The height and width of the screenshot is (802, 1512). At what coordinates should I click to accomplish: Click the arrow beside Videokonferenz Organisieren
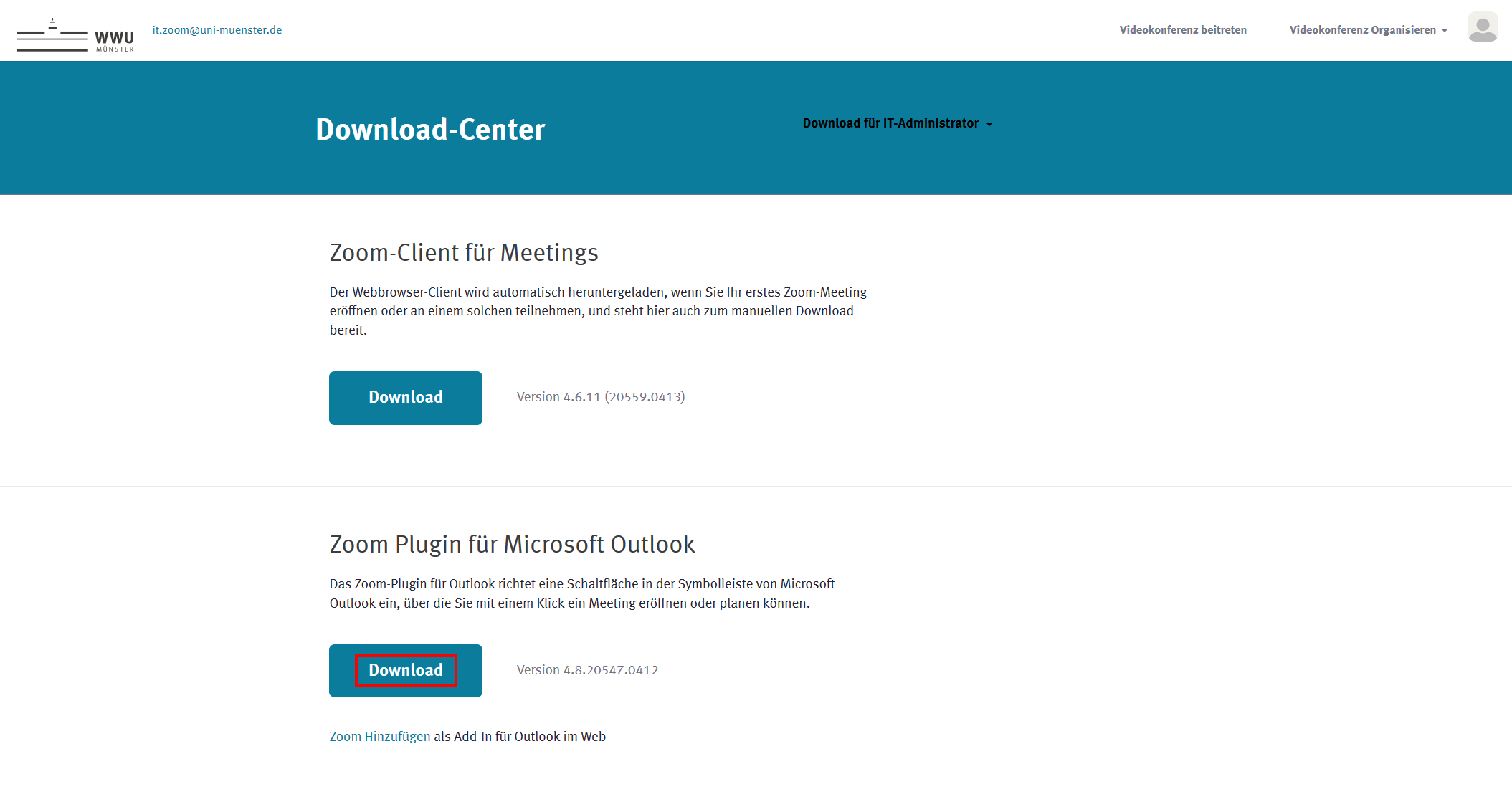click(x=1445, y=30)
